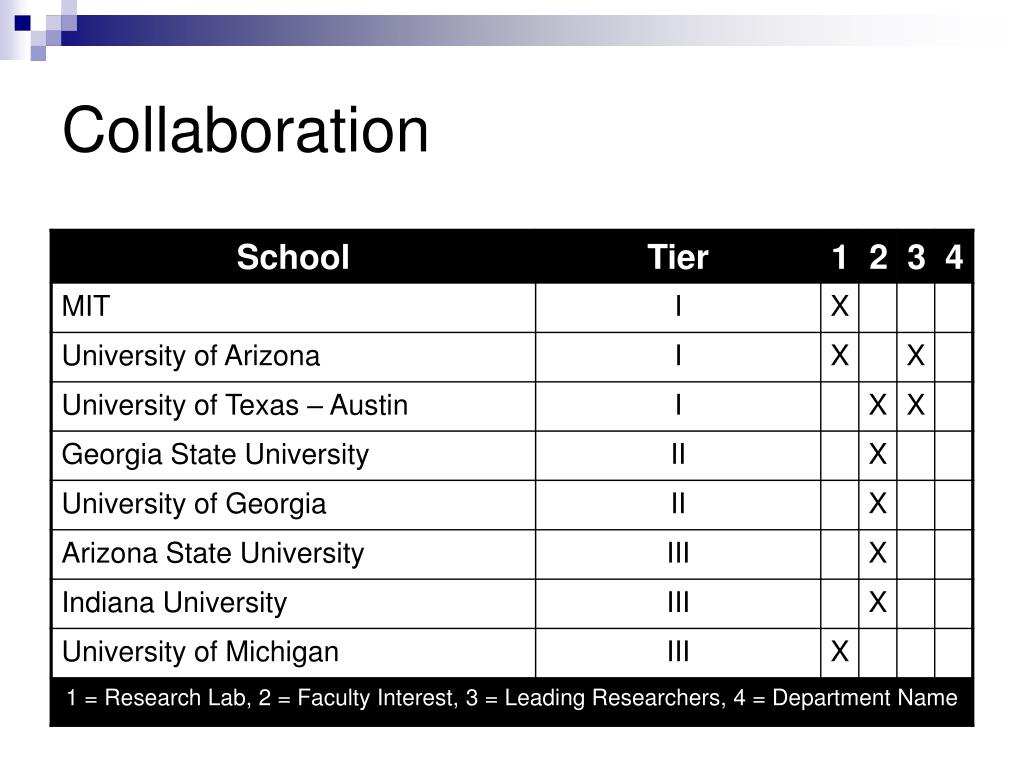Viewport: 1024px width, 768px height.
Task: Select the School column header
Action: coord(293,257)
